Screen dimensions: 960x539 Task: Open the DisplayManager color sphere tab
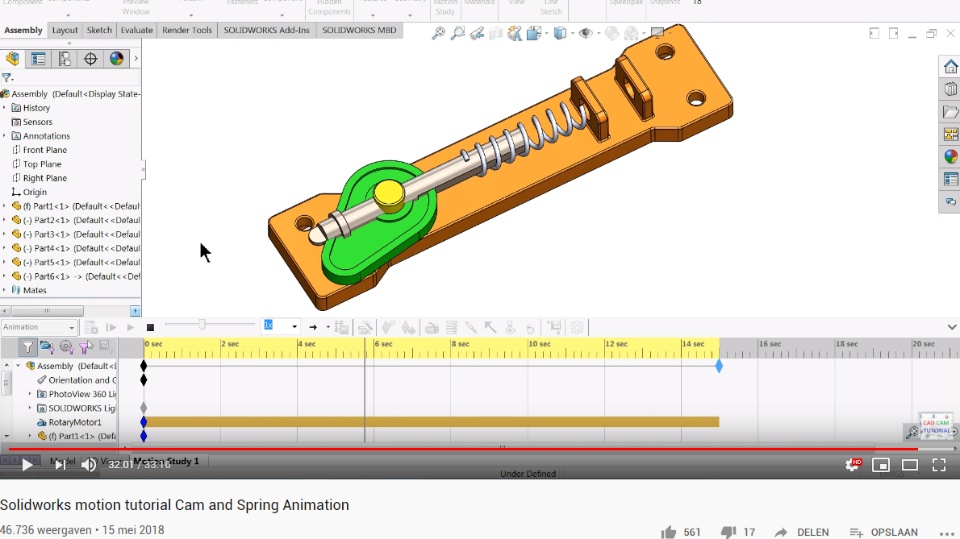116,58
